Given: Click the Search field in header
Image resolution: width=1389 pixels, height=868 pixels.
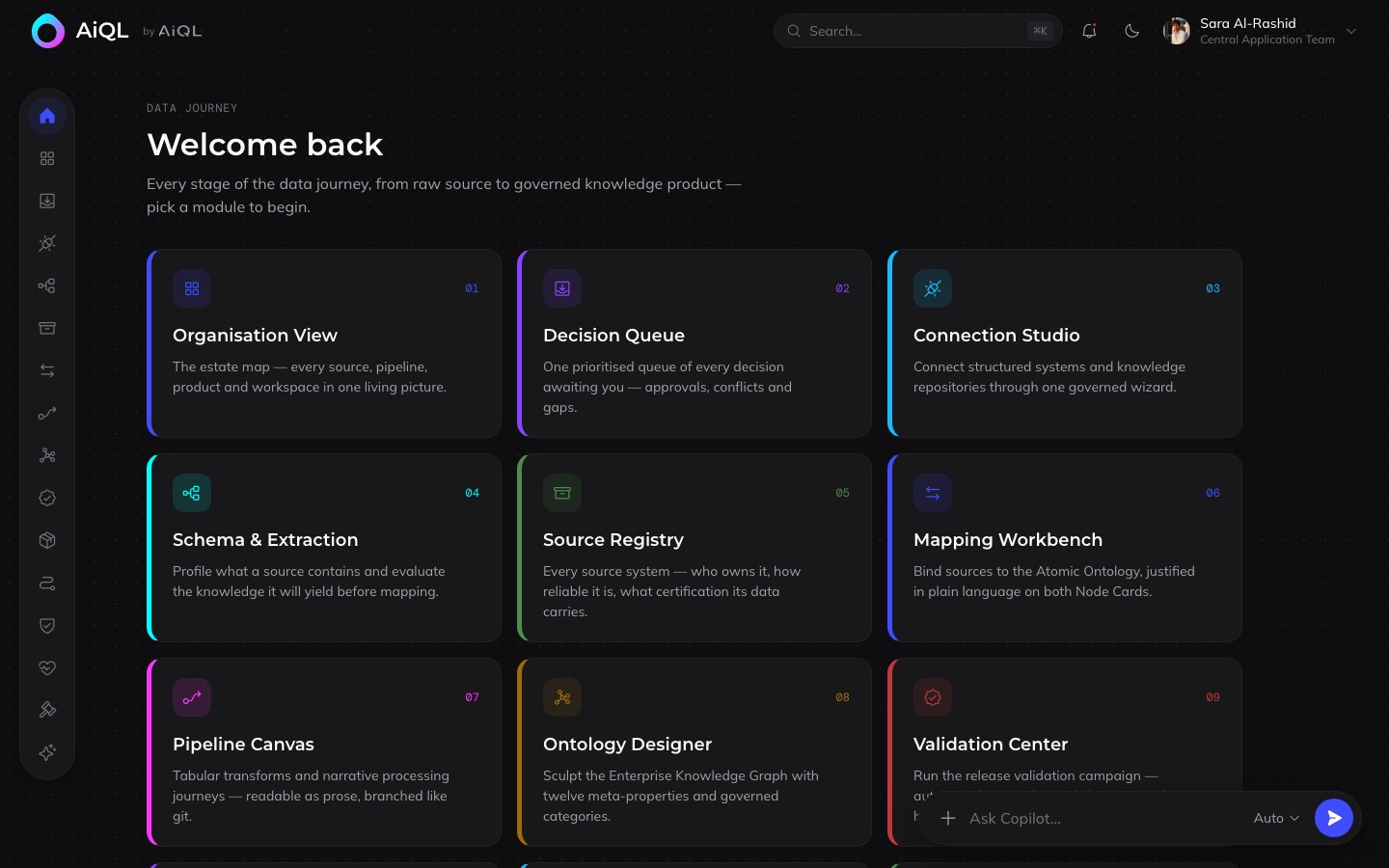Looking at the screenshot, I should 917,31.
